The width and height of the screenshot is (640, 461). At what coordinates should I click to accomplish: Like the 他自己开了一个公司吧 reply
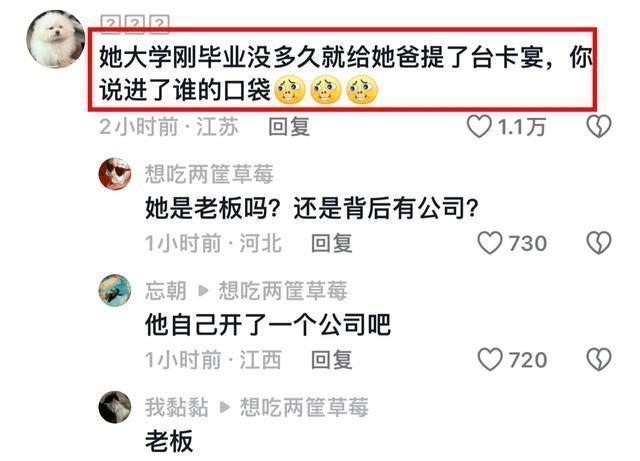[489, 360]
